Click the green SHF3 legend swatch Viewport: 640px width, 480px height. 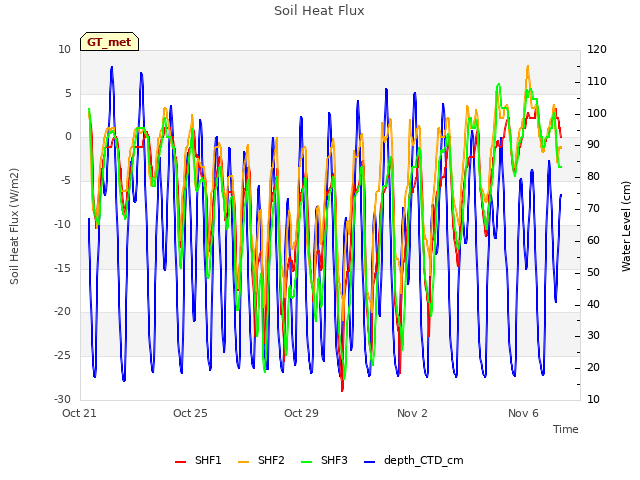pyautogui.click(x=306, y=462)
